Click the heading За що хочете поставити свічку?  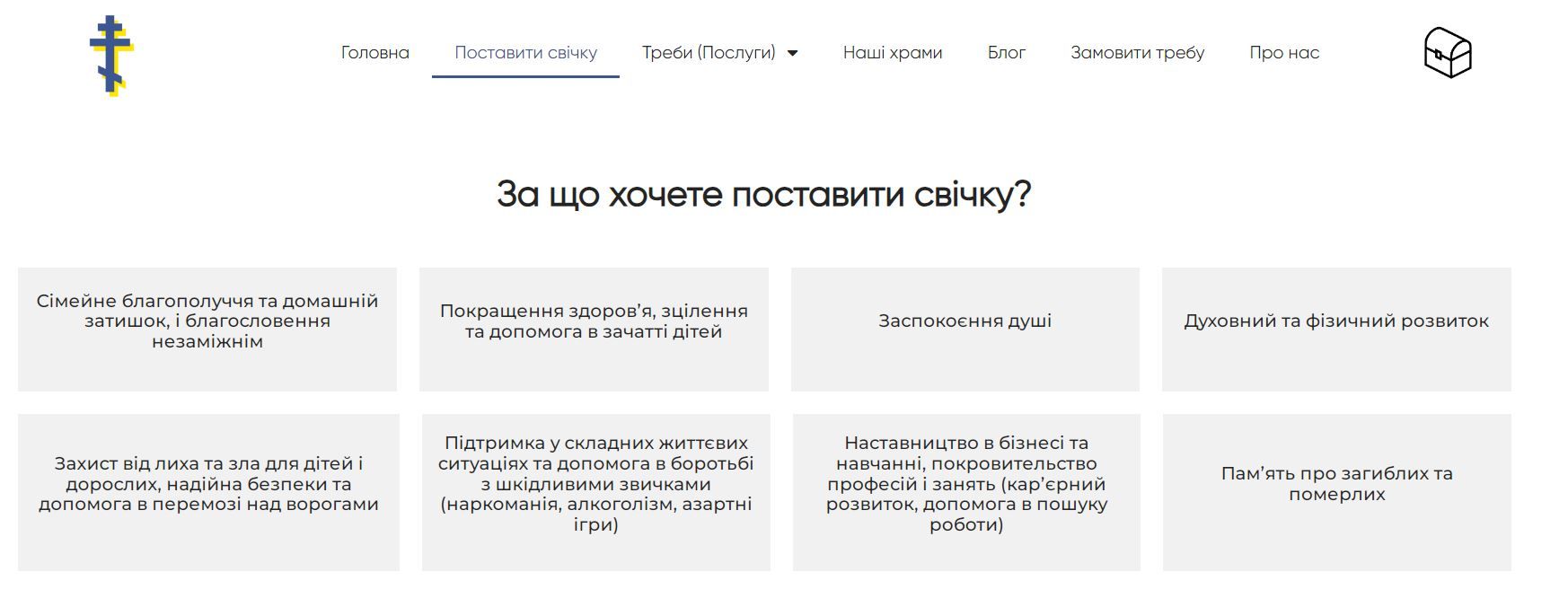pyautogui.click(x=763, y=194)
